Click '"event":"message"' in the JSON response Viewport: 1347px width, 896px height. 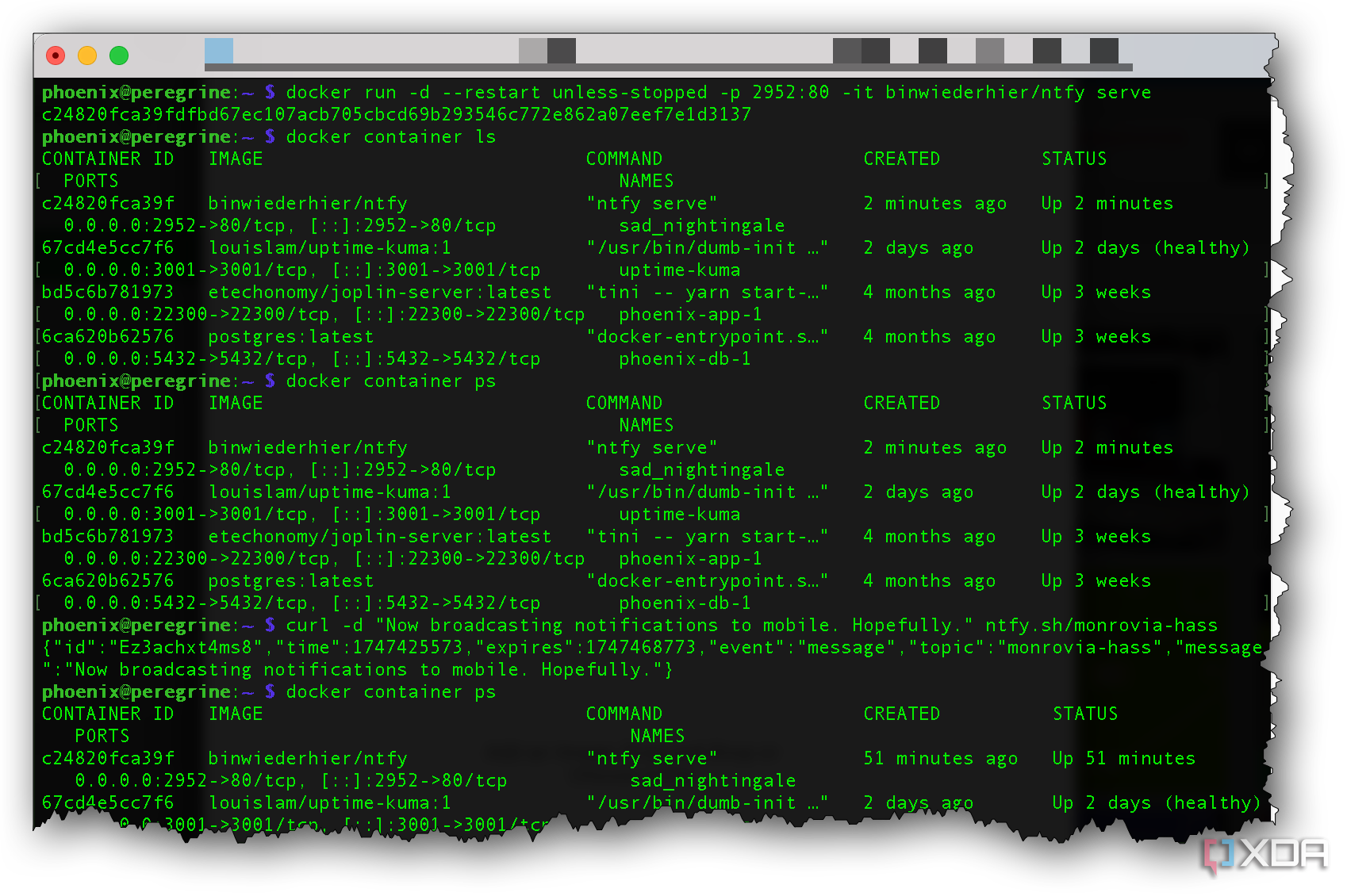(802, 648)
